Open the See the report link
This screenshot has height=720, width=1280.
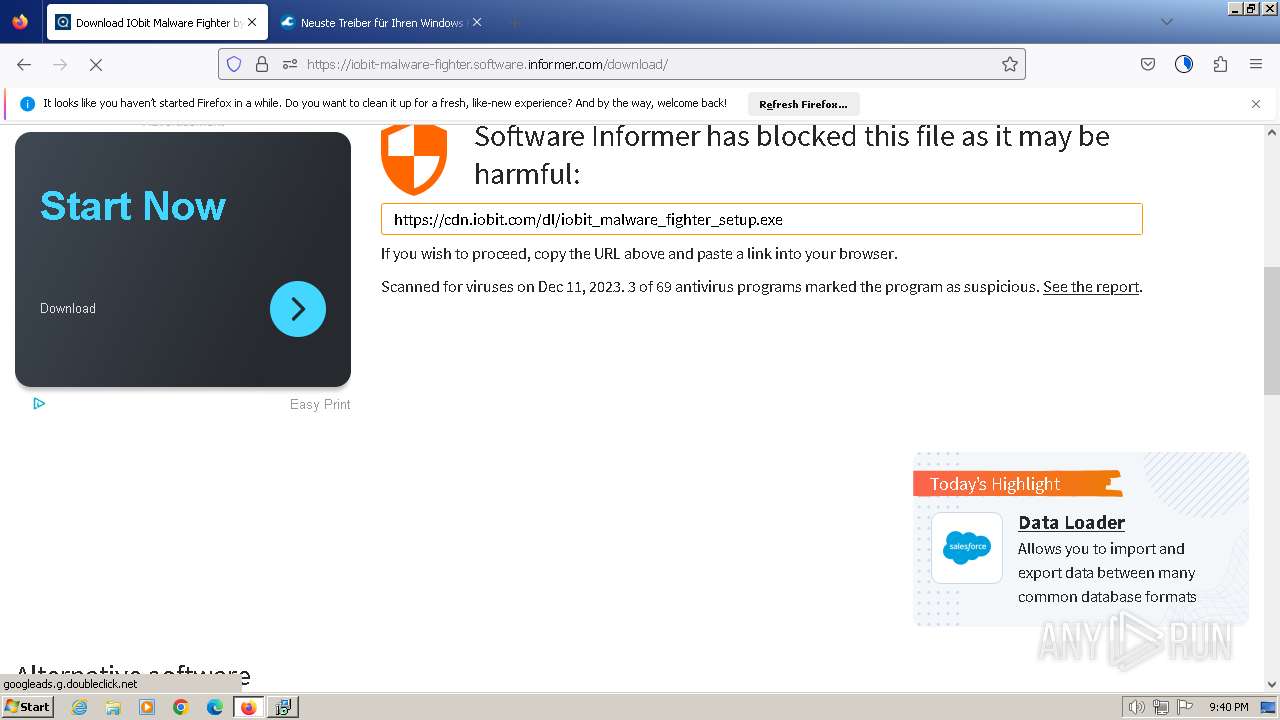point(1091,287)
